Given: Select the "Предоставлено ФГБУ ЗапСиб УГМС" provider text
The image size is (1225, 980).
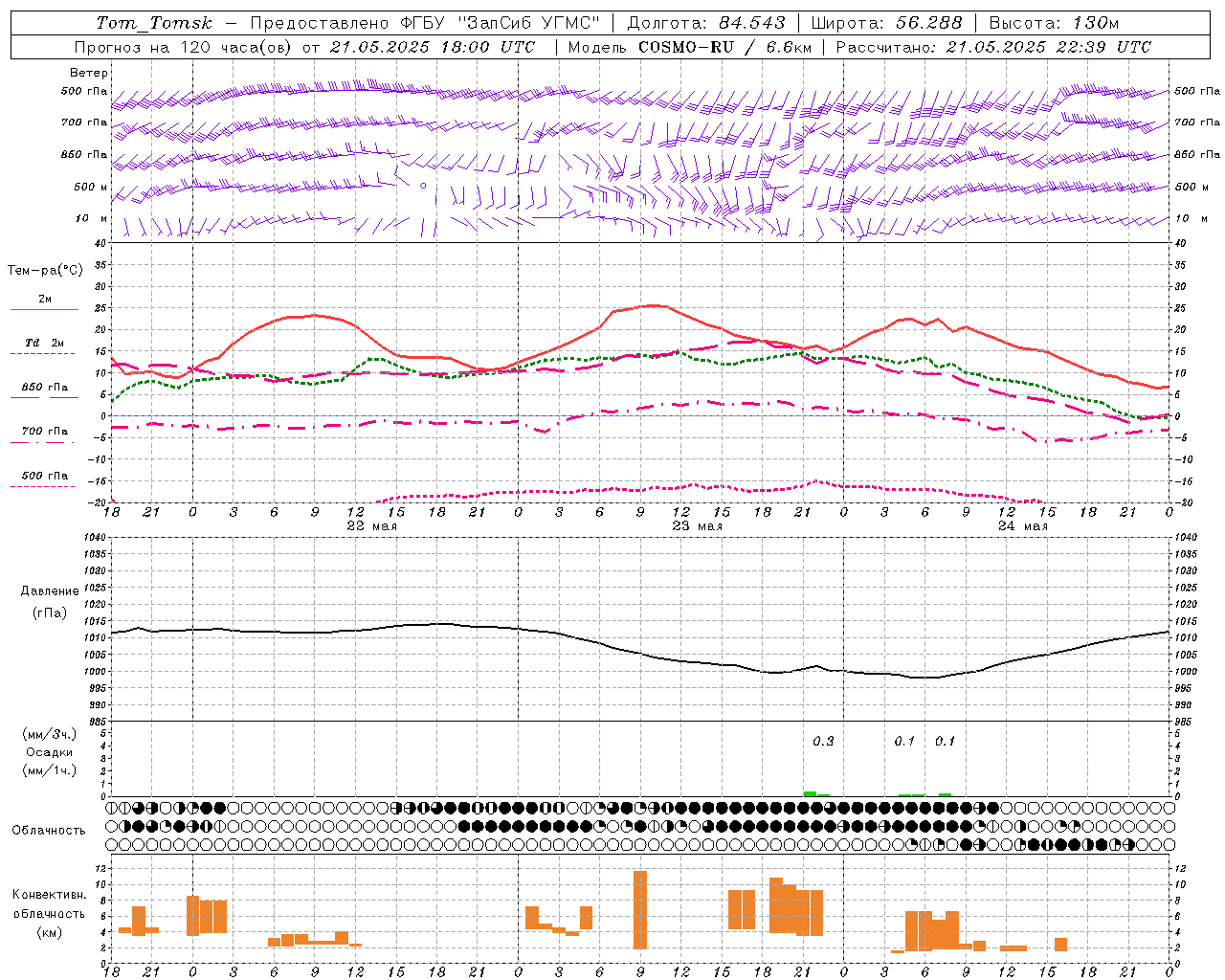Looking at the screenshot, I should (425, 23).
